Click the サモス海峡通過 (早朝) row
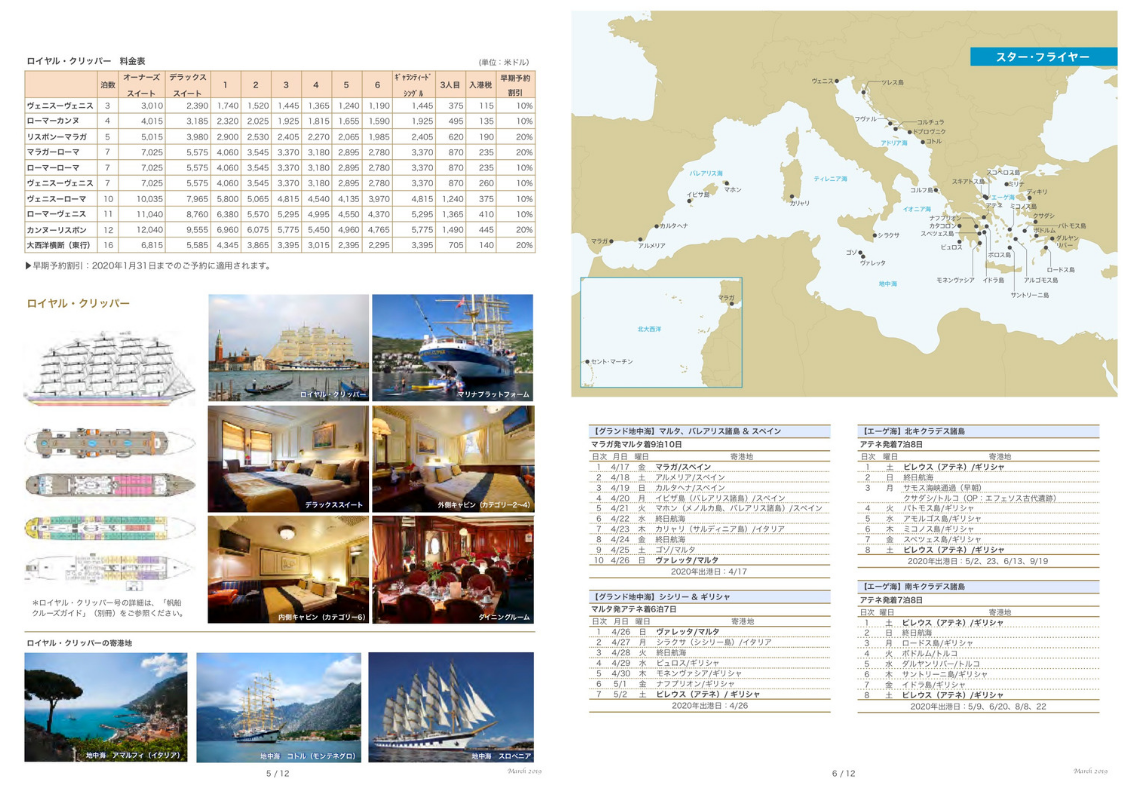The image size is (1123, 794). 978,488
